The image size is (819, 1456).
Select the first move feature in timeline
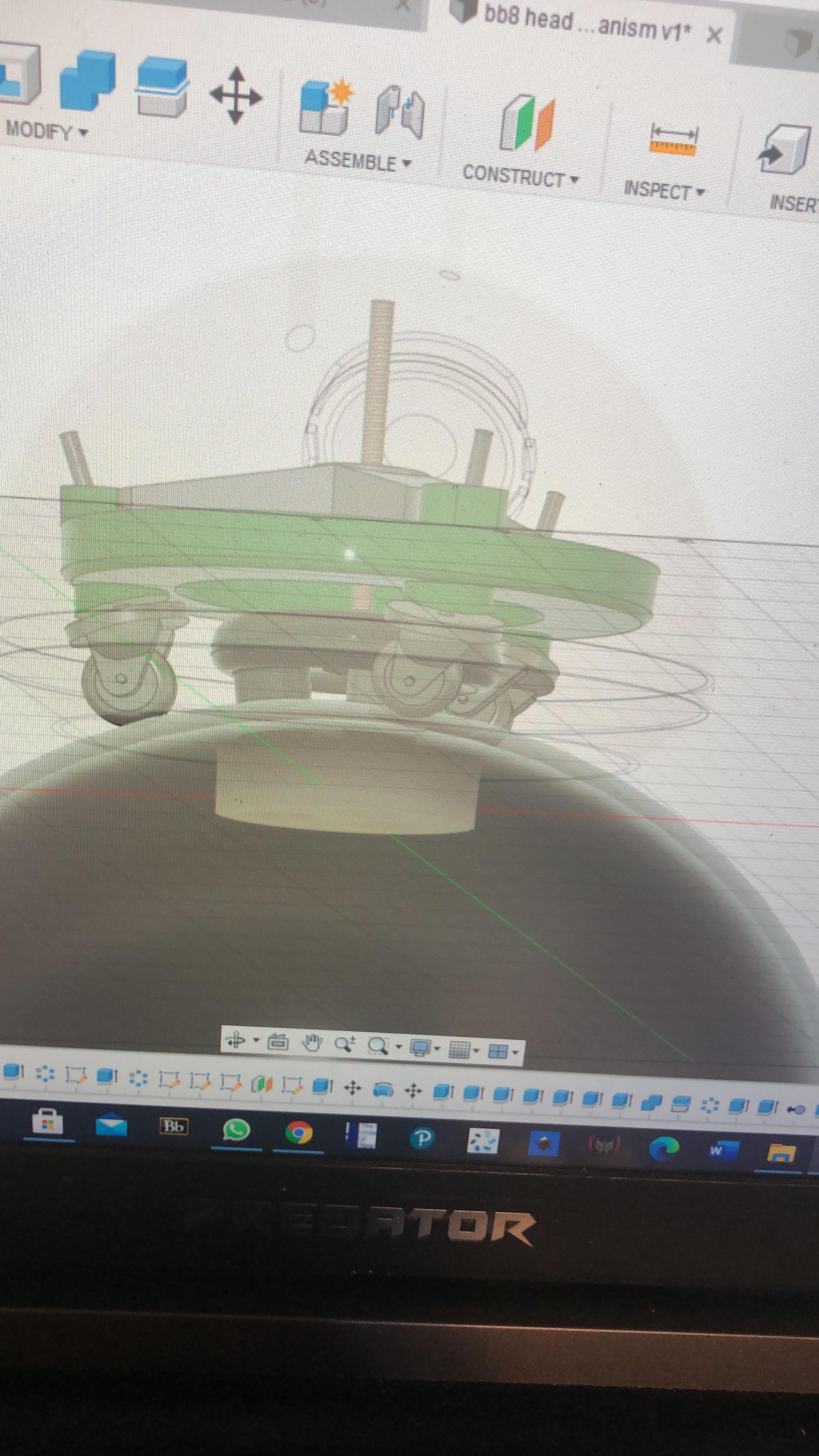pyautogui.click(x=353, y=1087)
